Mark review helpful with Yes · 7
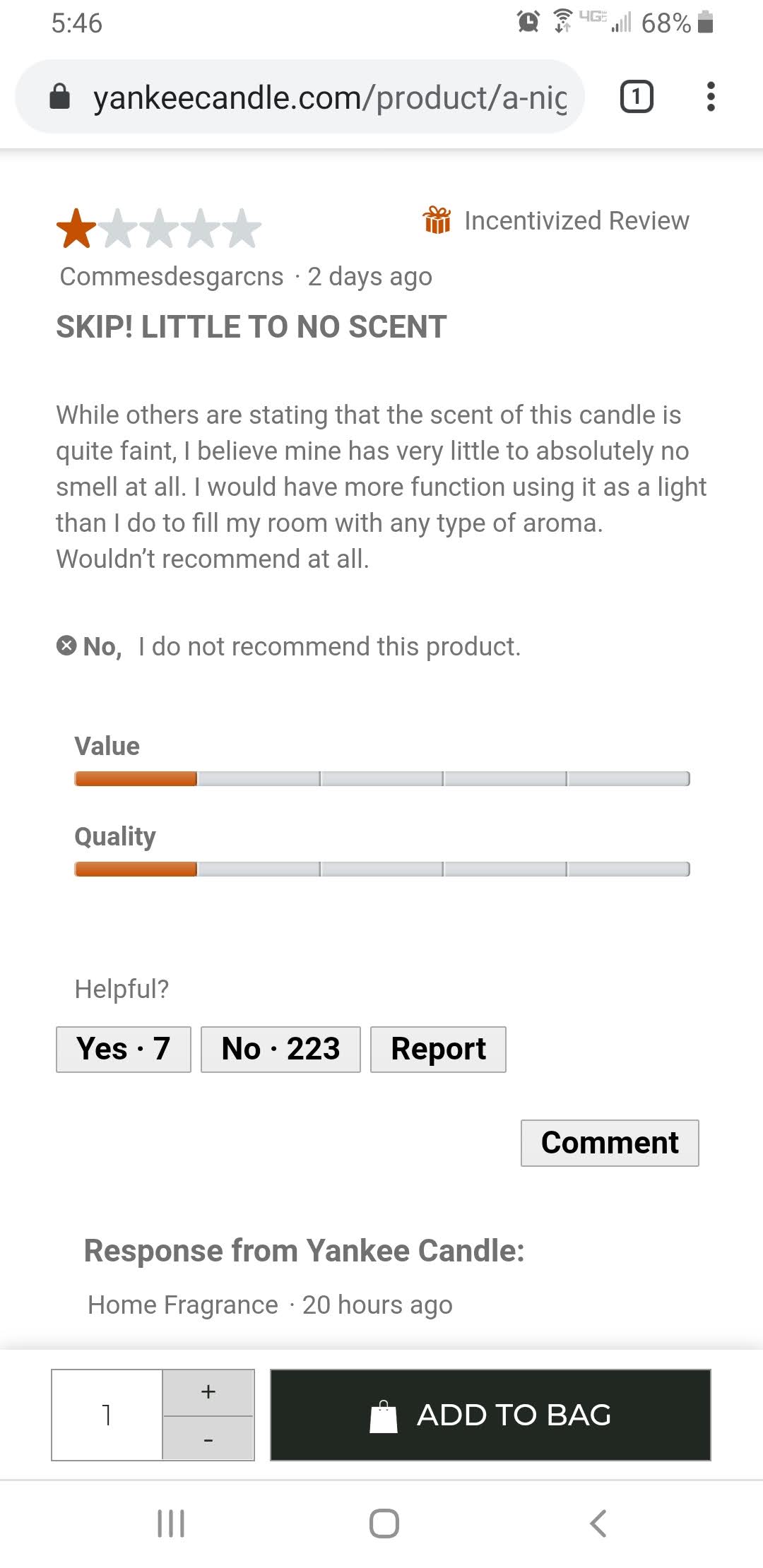 pyautogui.click(x=124, y=1049)
